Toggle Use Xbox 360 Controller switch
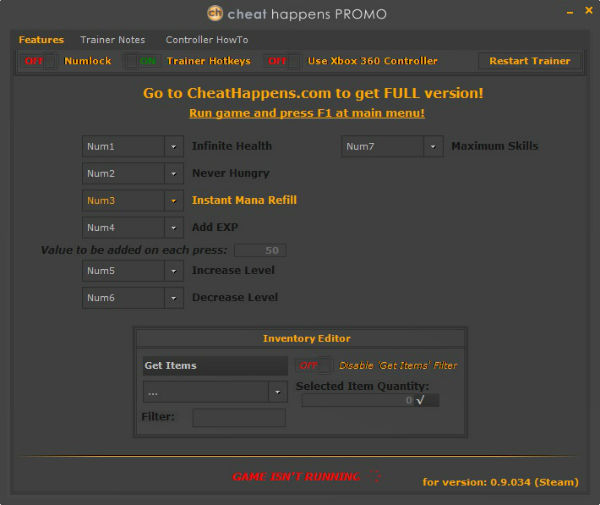 click(284, 61)
